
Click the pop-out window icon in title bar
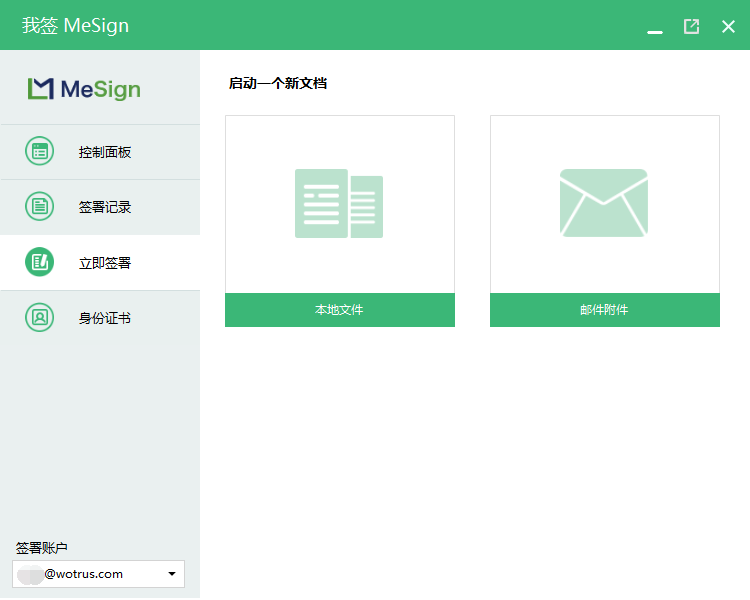point(691,26)
